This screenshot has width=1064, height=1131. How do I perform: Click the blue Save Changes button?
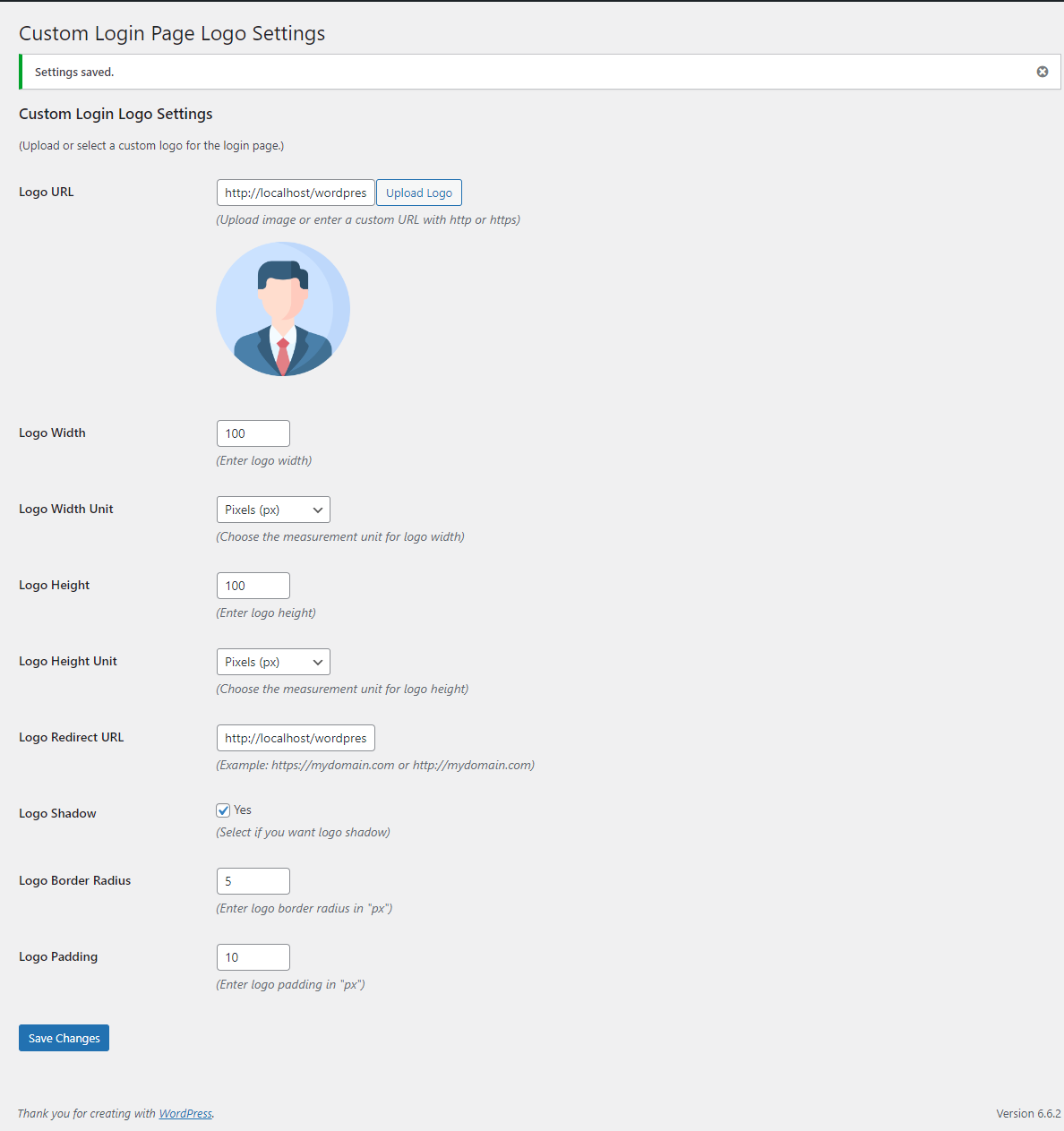(64, 1037)
